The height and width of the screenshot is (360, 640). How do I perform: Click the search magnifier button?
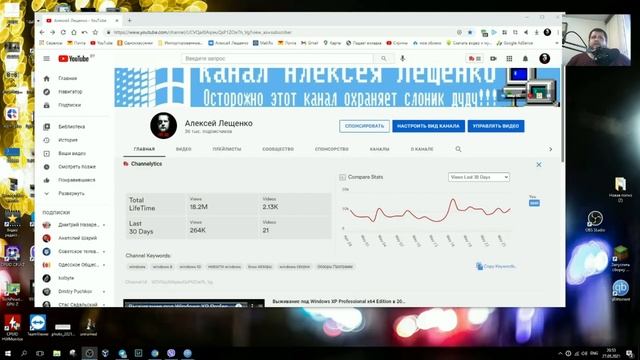[384, 59]
